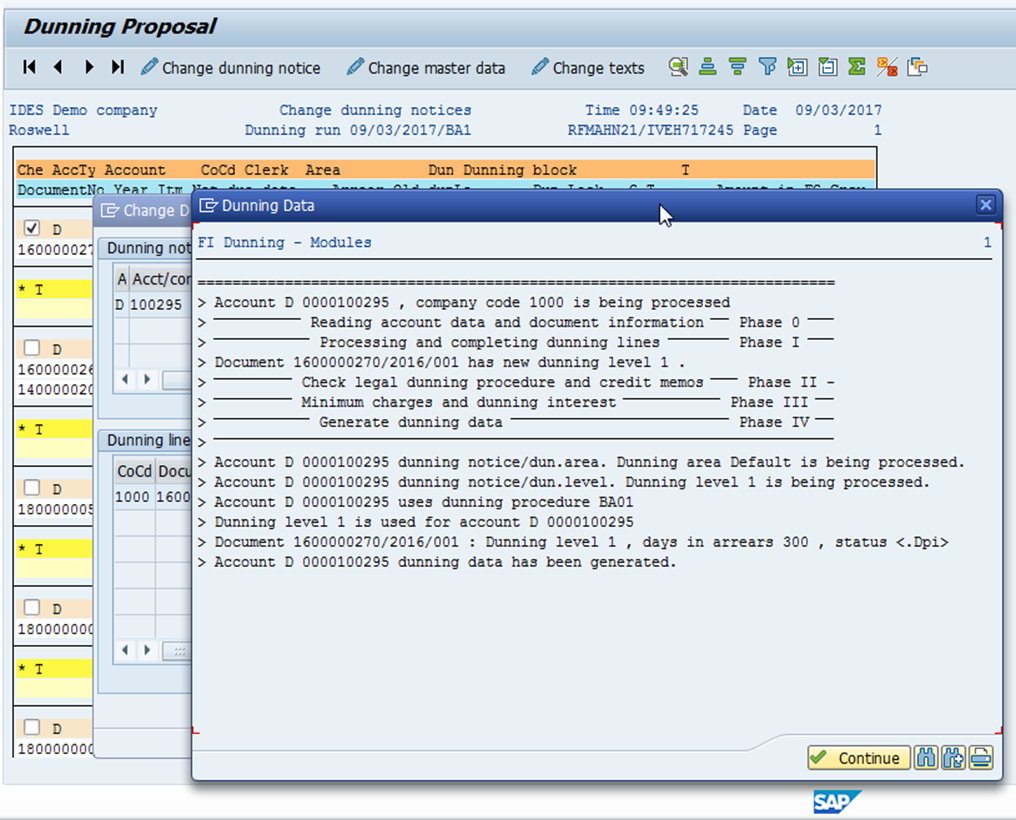Click Change master data button

(426, 67)
